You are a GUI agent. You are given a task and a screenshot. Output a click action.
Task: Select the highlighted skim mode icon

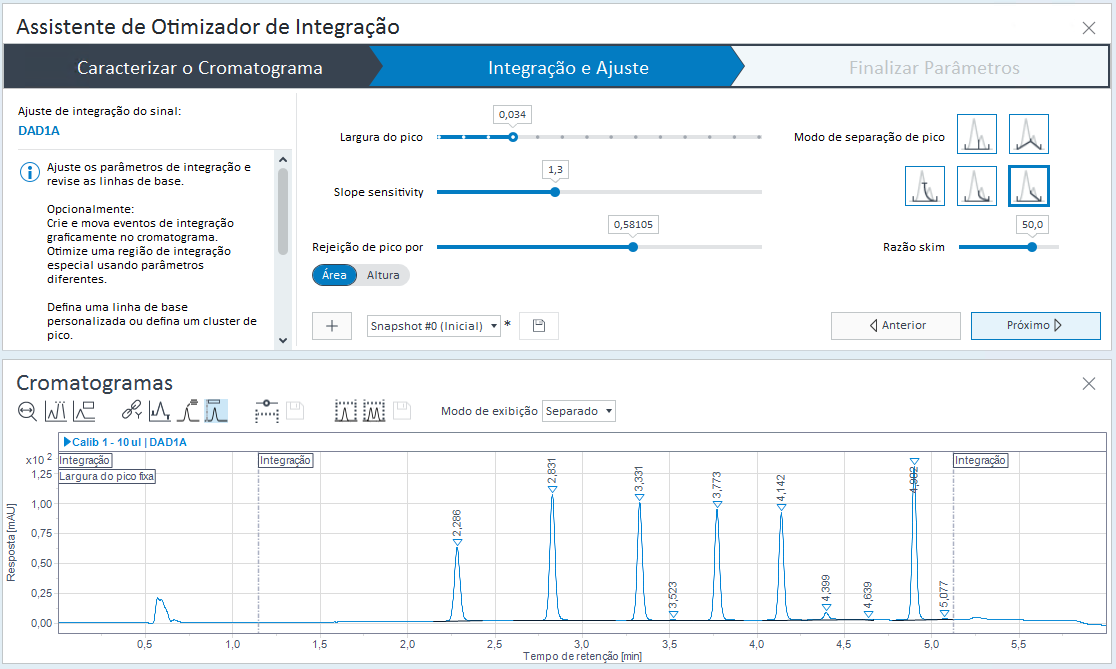(x=1028, y=186)
